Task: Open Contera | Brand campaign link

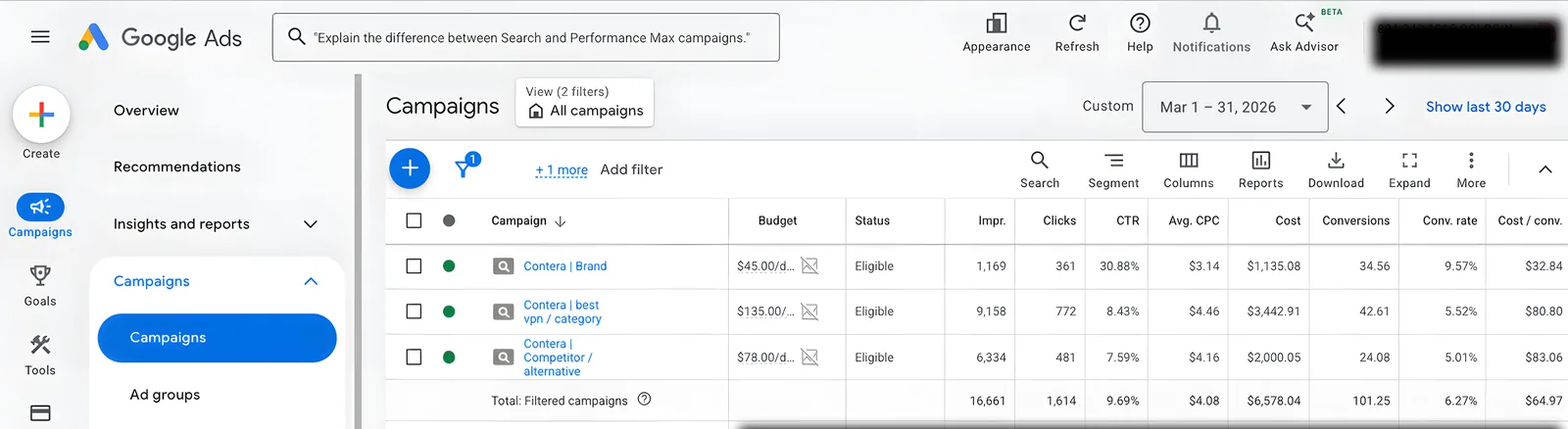Action: 565,265
